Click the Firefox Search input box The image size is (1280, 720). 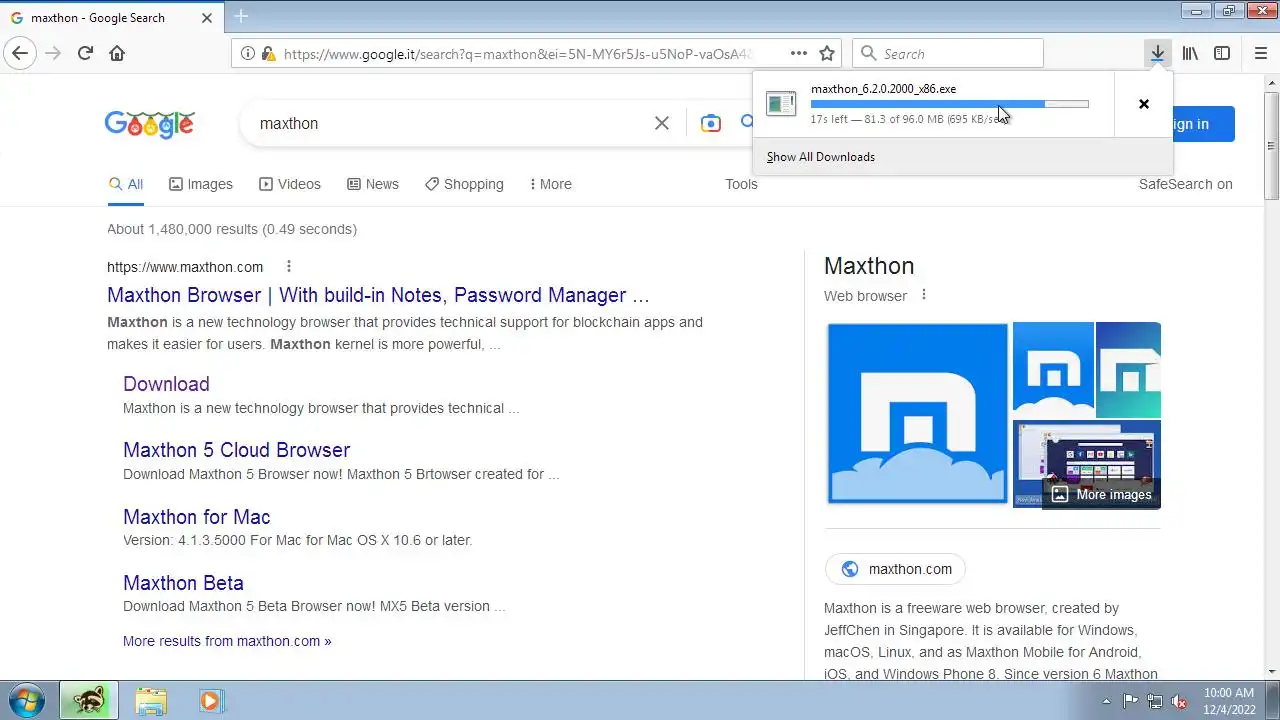[x=947, y=53]
